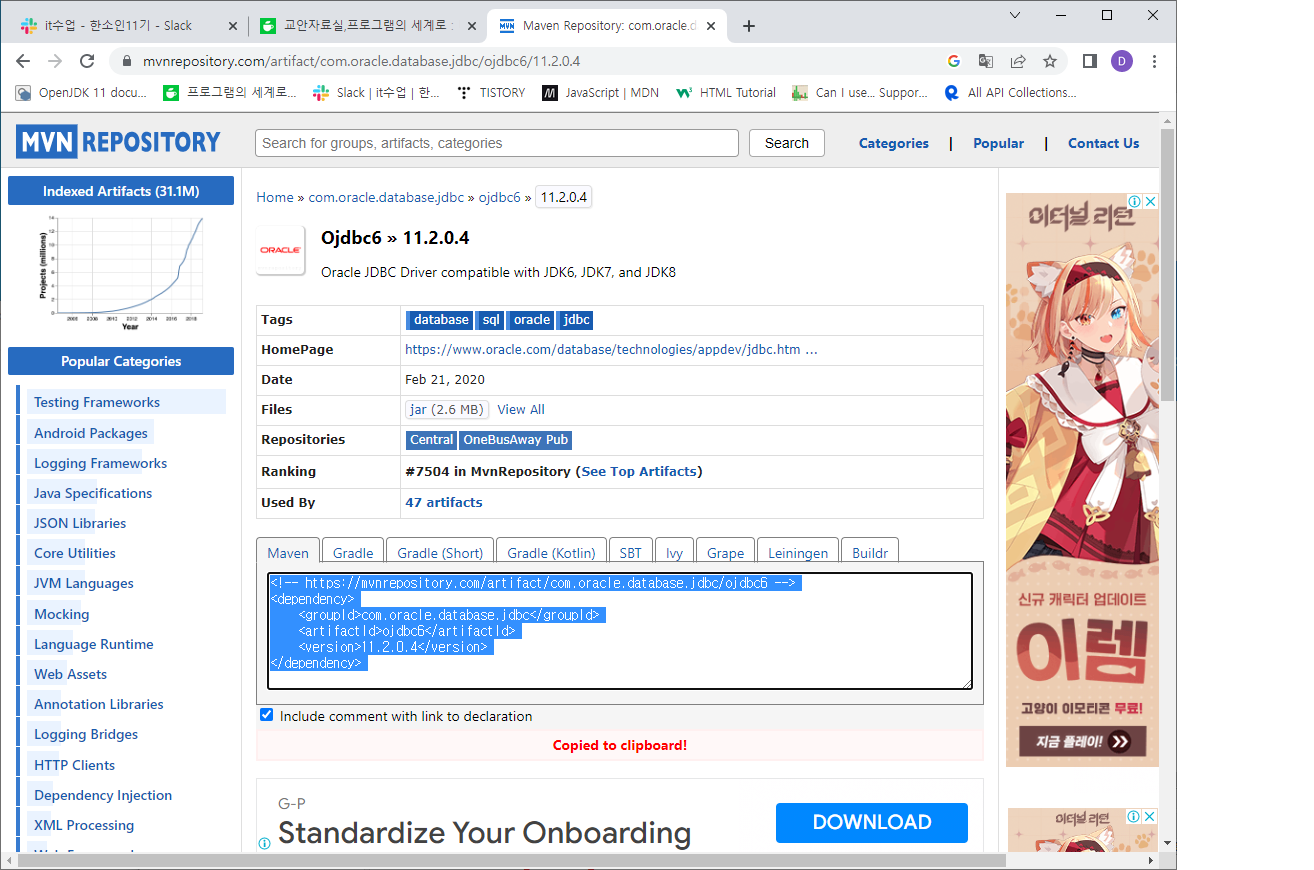This screenshot has width=1314, height=870.
Task: Open the share page icon in address bar
Action: coord(1018,61)
